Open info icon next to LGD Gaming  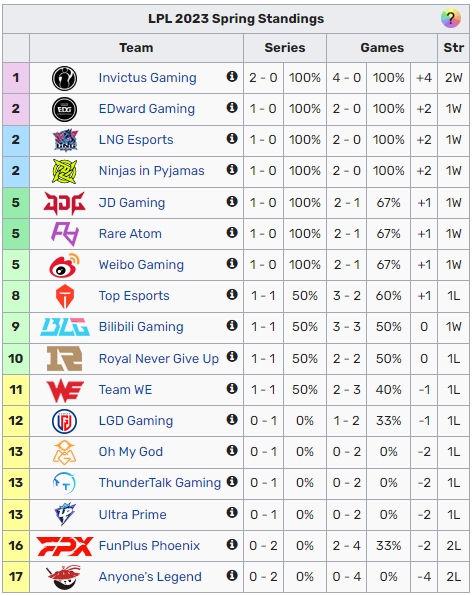point(232,419)
